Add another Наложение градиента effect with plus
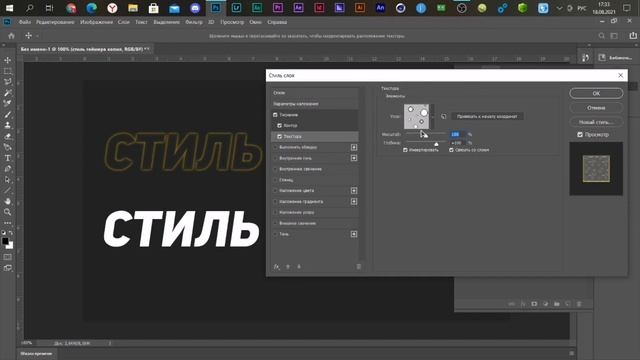The width and height of the screenshot is (640, 360). [x=354, y=201]
